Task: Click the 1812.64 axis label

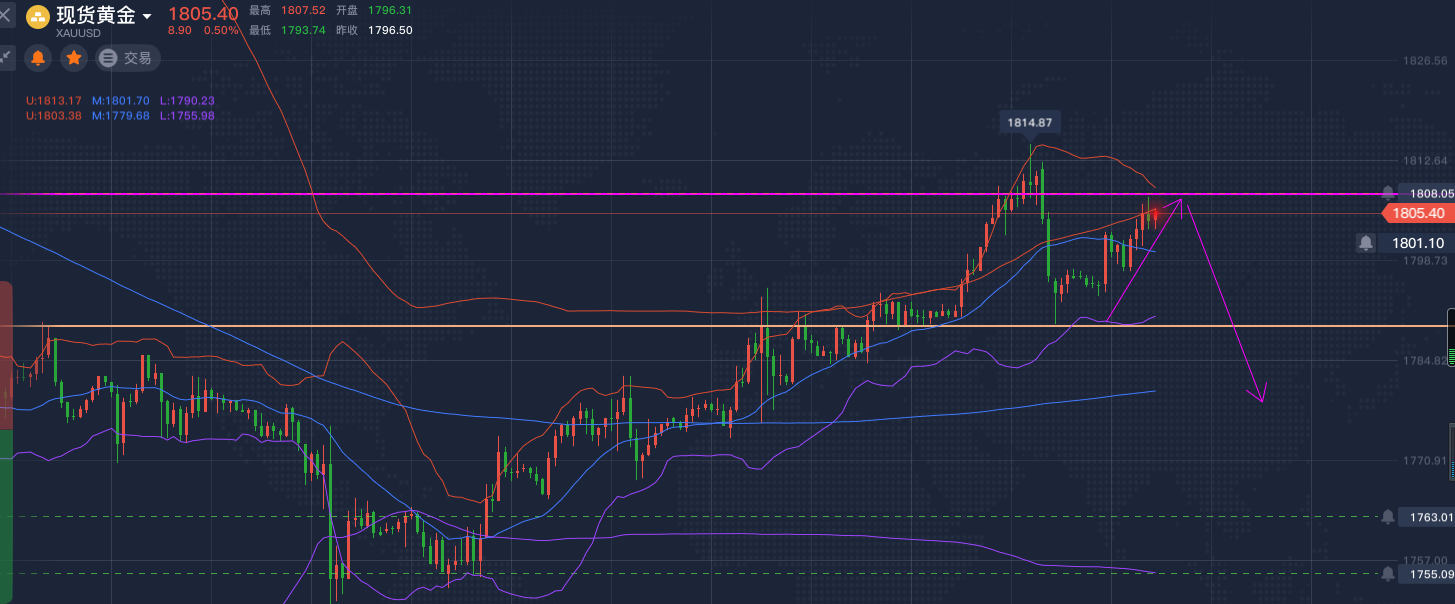Action: click(x=1426, y=160)
